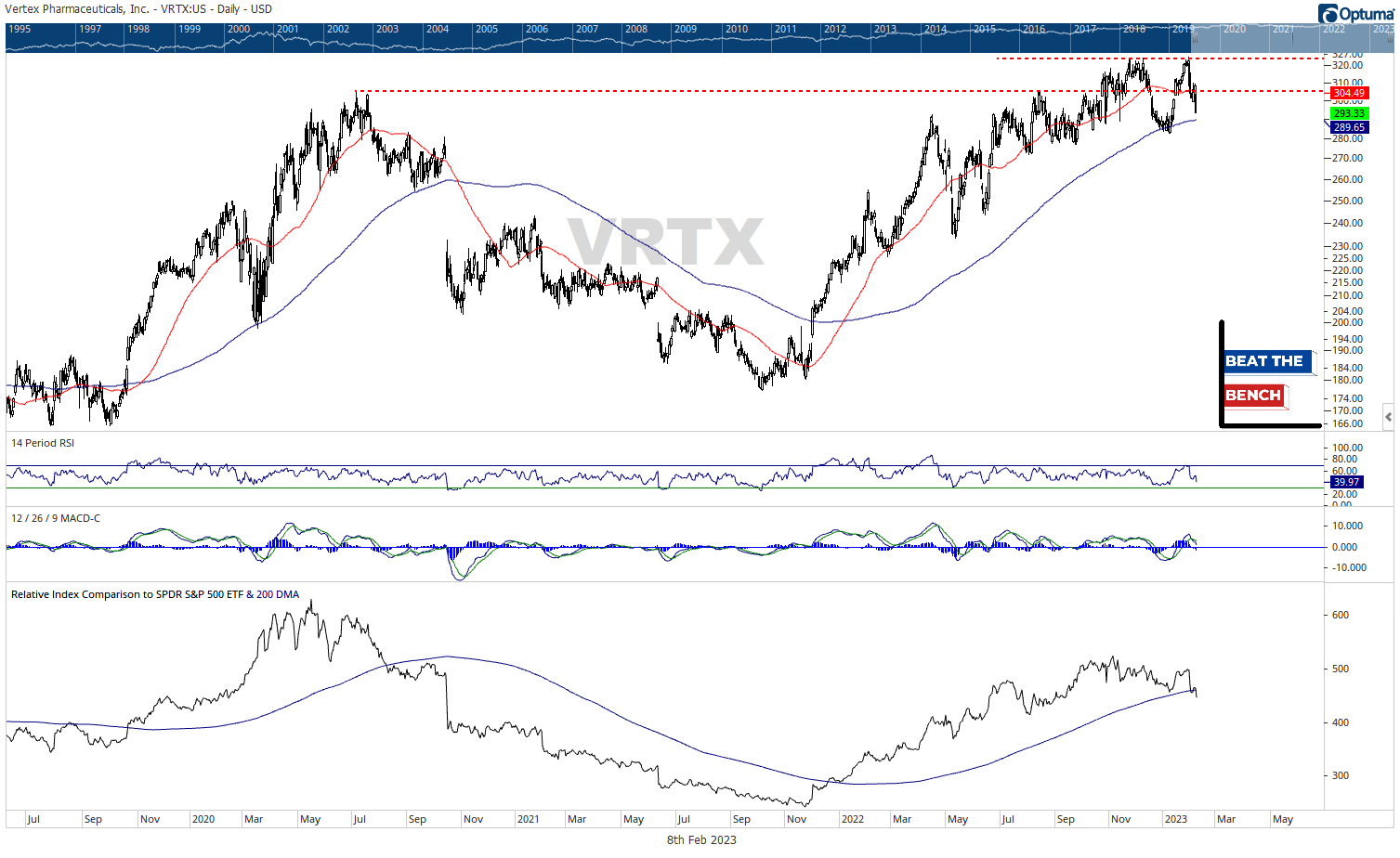Click 2022 on the bottom date axis
Viewport: 1400px width, 858px height.
click(x=852, y=819)
